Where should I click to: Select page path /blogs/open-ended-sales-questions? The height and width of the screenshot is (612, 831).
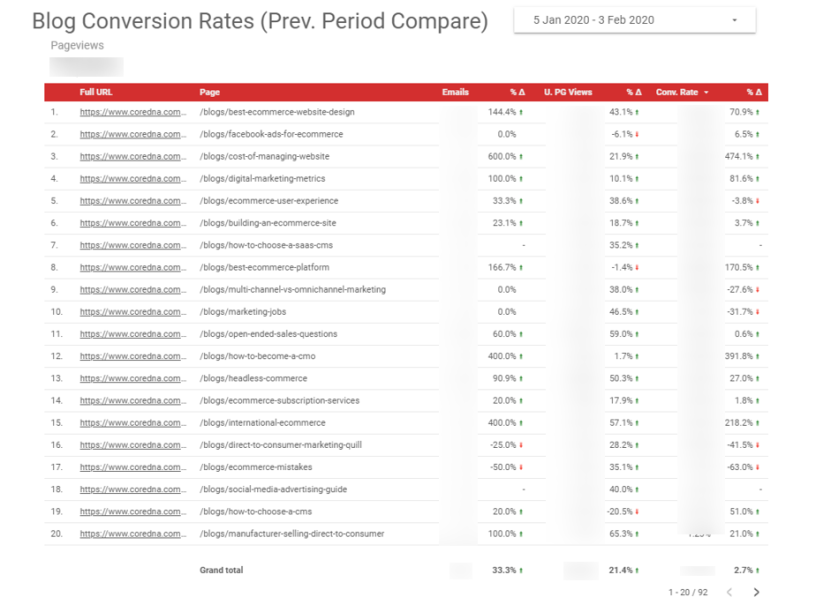point(268,334)
